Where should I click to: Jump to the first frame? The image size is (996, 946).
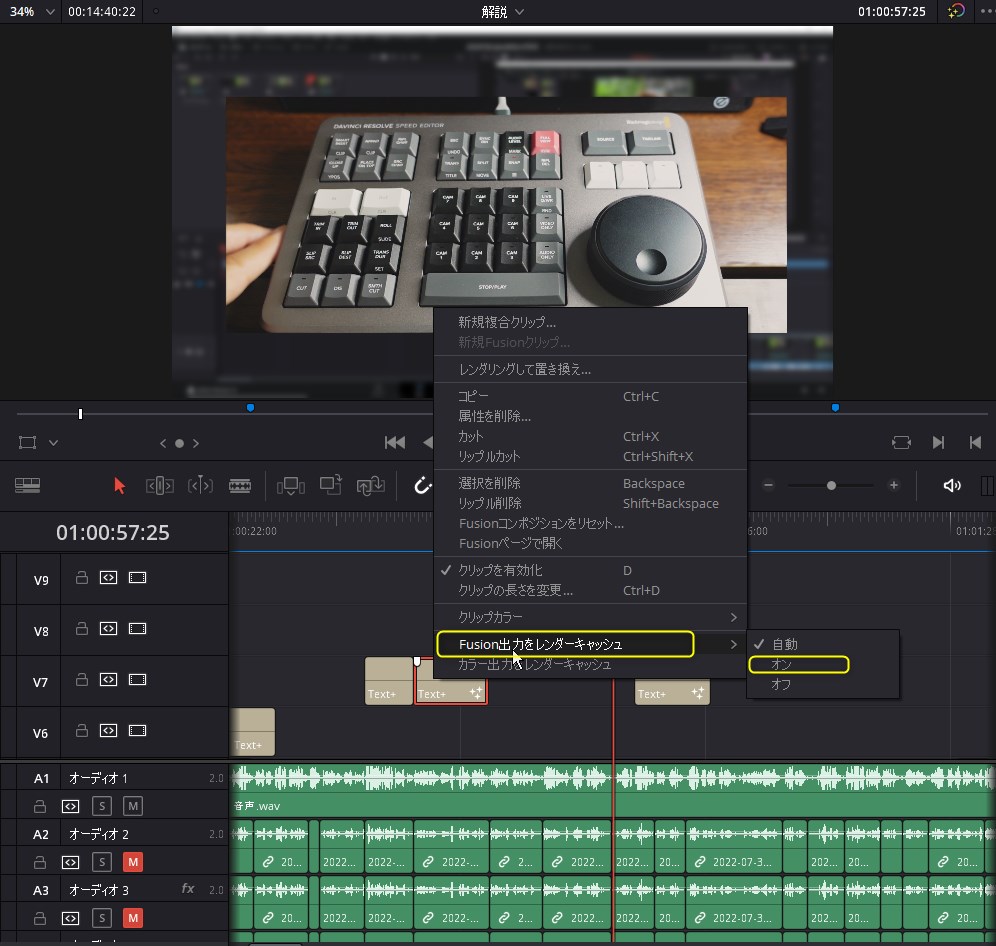(x=394, y=442)
